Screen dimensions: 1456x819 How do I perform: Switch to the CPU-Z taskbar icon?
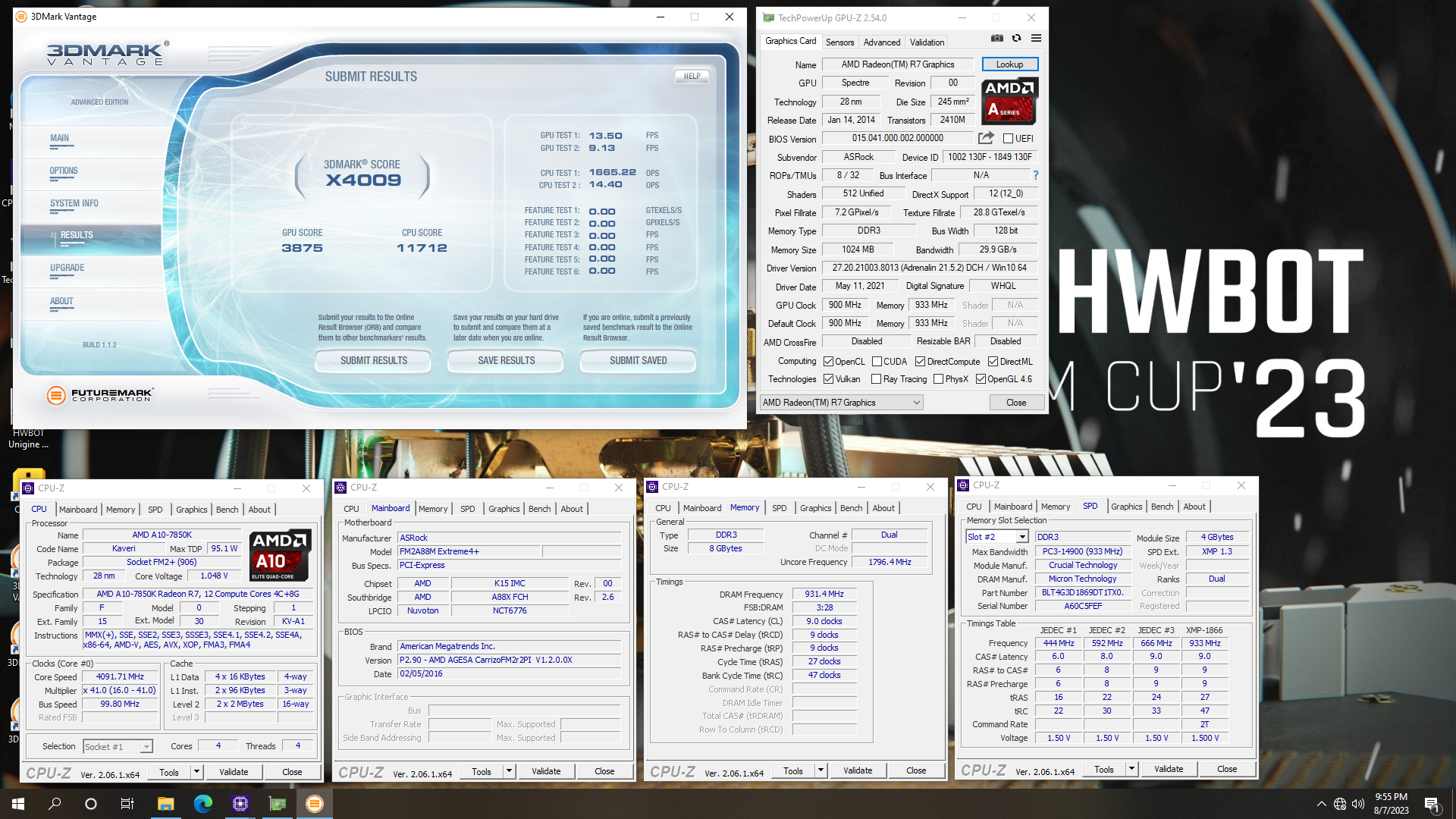[240, 804]
